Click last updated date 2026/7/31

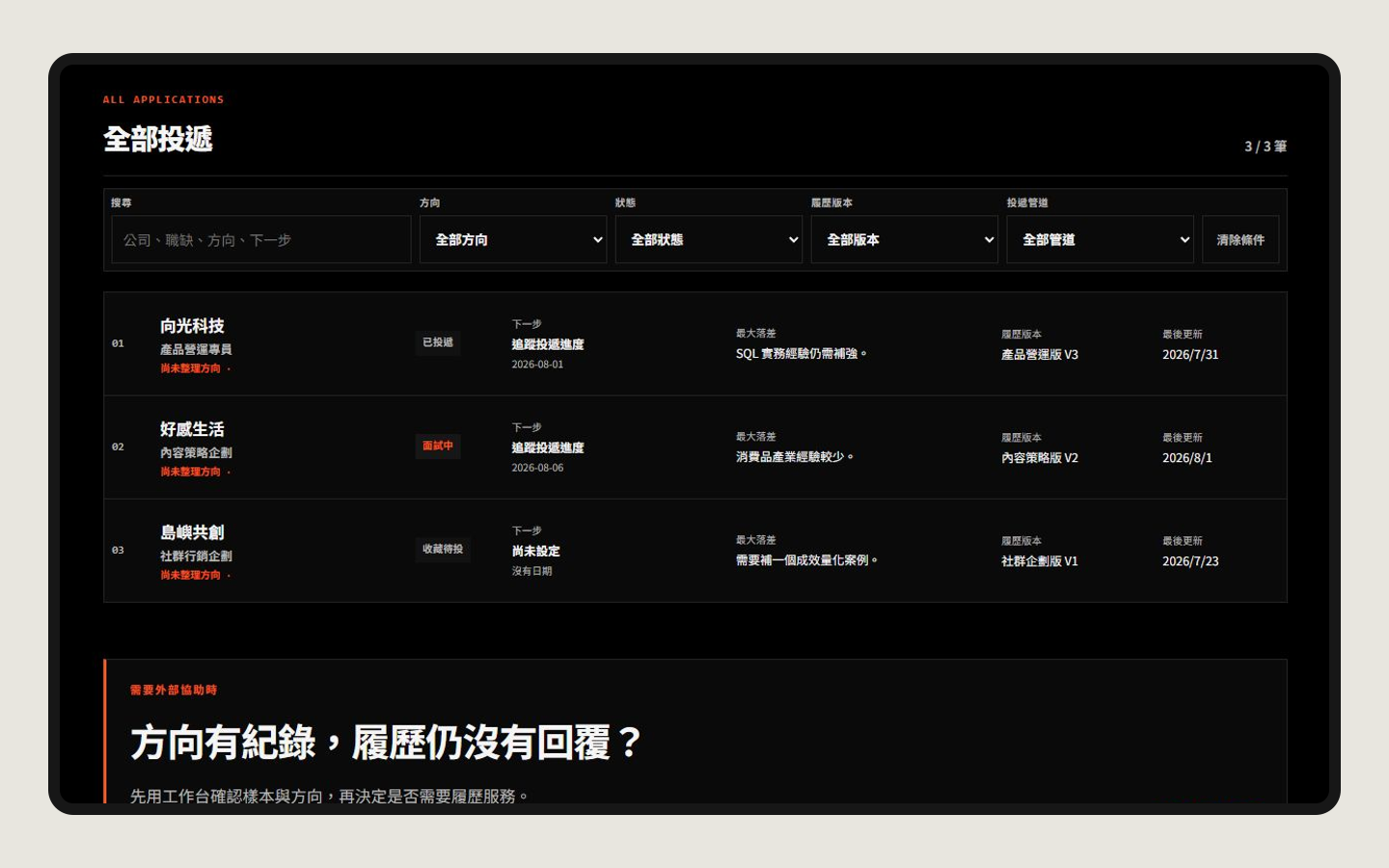(x=1190, y=355)
